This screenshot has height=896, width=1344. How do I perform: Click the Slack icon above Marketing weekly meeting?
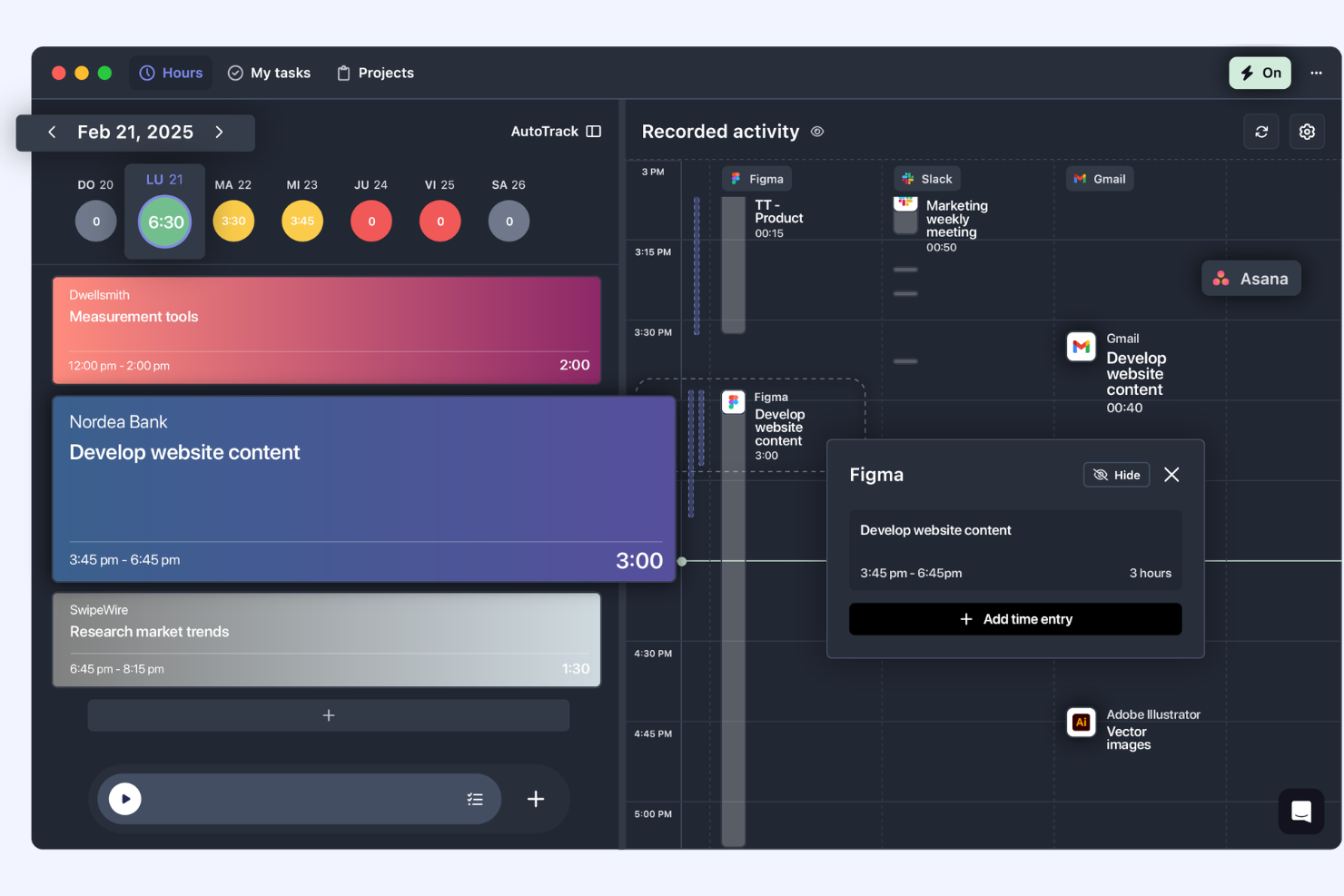(x=904, y=178)
